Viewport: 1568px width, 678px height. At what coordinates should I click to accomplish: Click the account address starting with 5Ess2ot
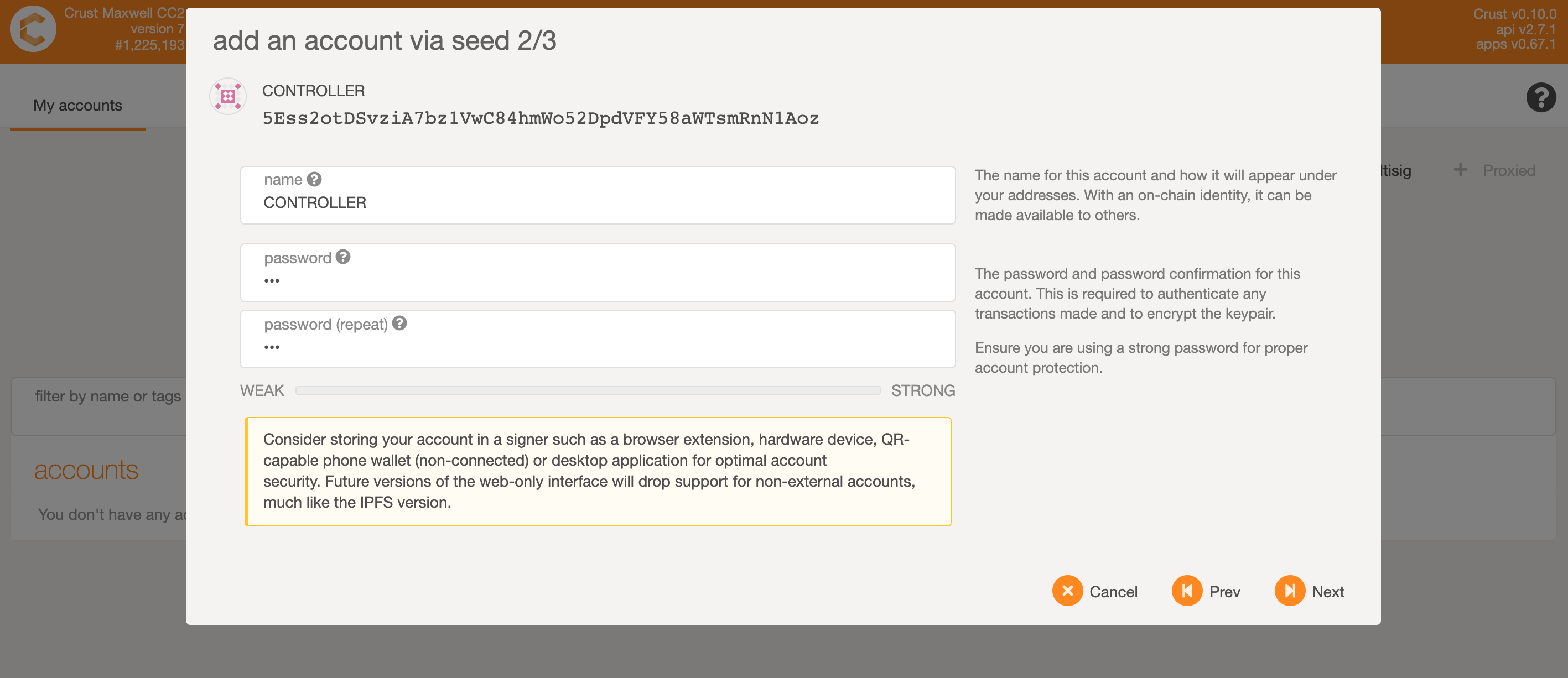pyautogui.click(x=540, y=118)
